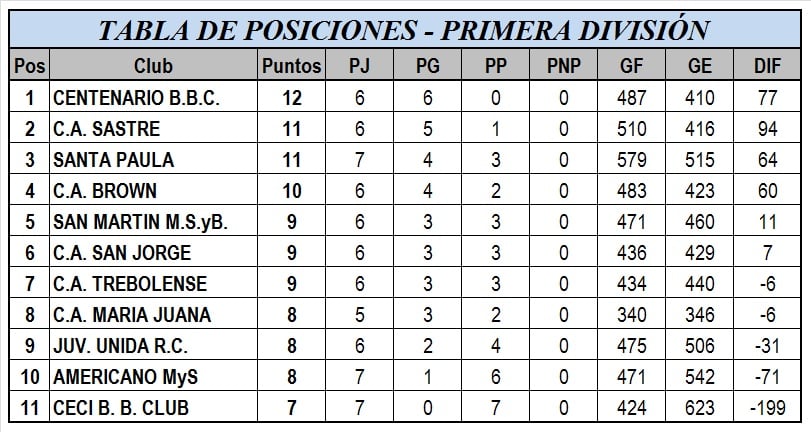Select the C.A. SASTRE club cell
This screenshot has width=811, height=432.
pyautogui.click(x=106, y=129)
